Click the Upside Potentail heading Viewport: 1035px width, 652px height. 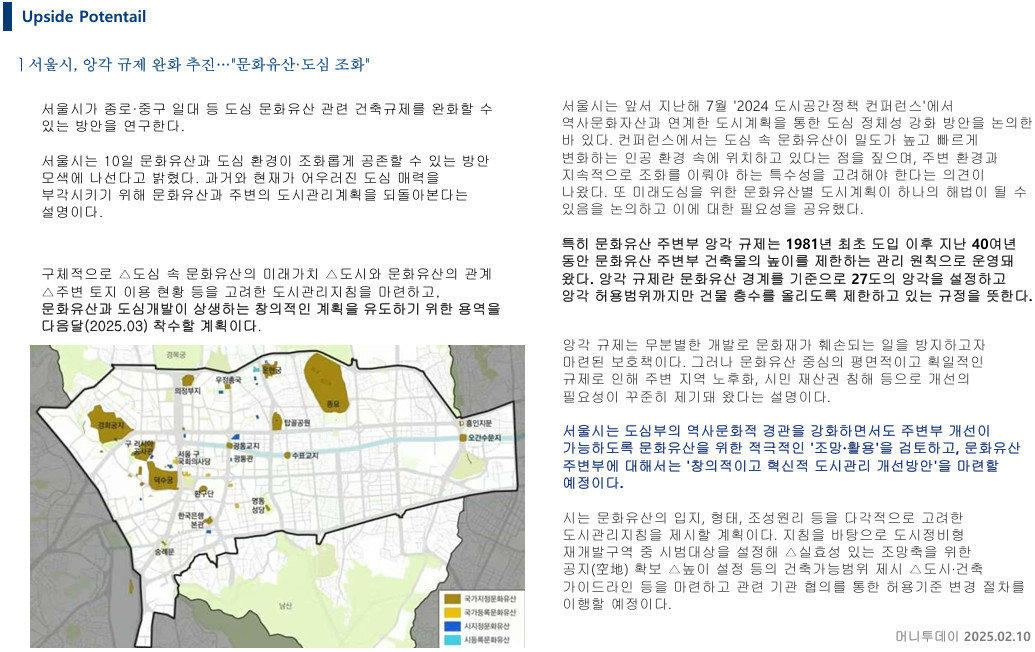(84, 17)
